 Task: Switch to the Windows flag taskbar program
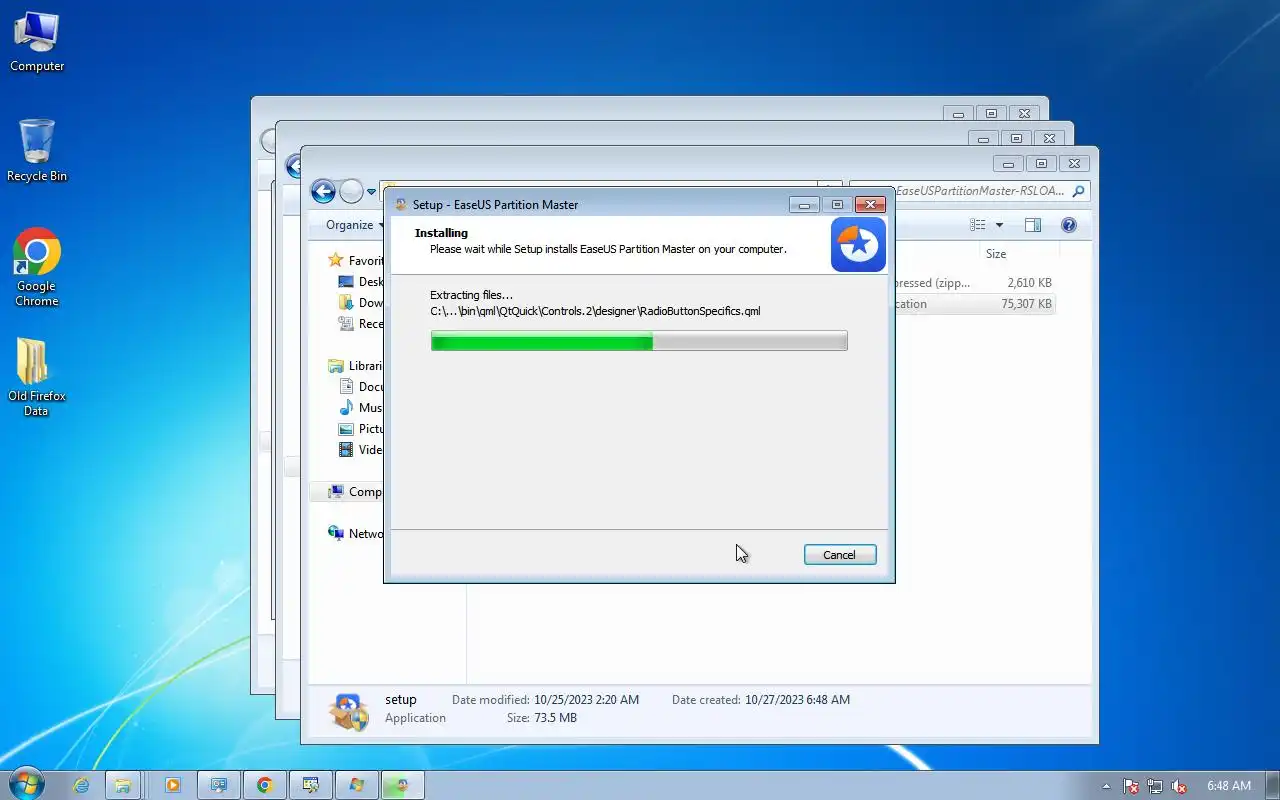[x=357, y=785]
